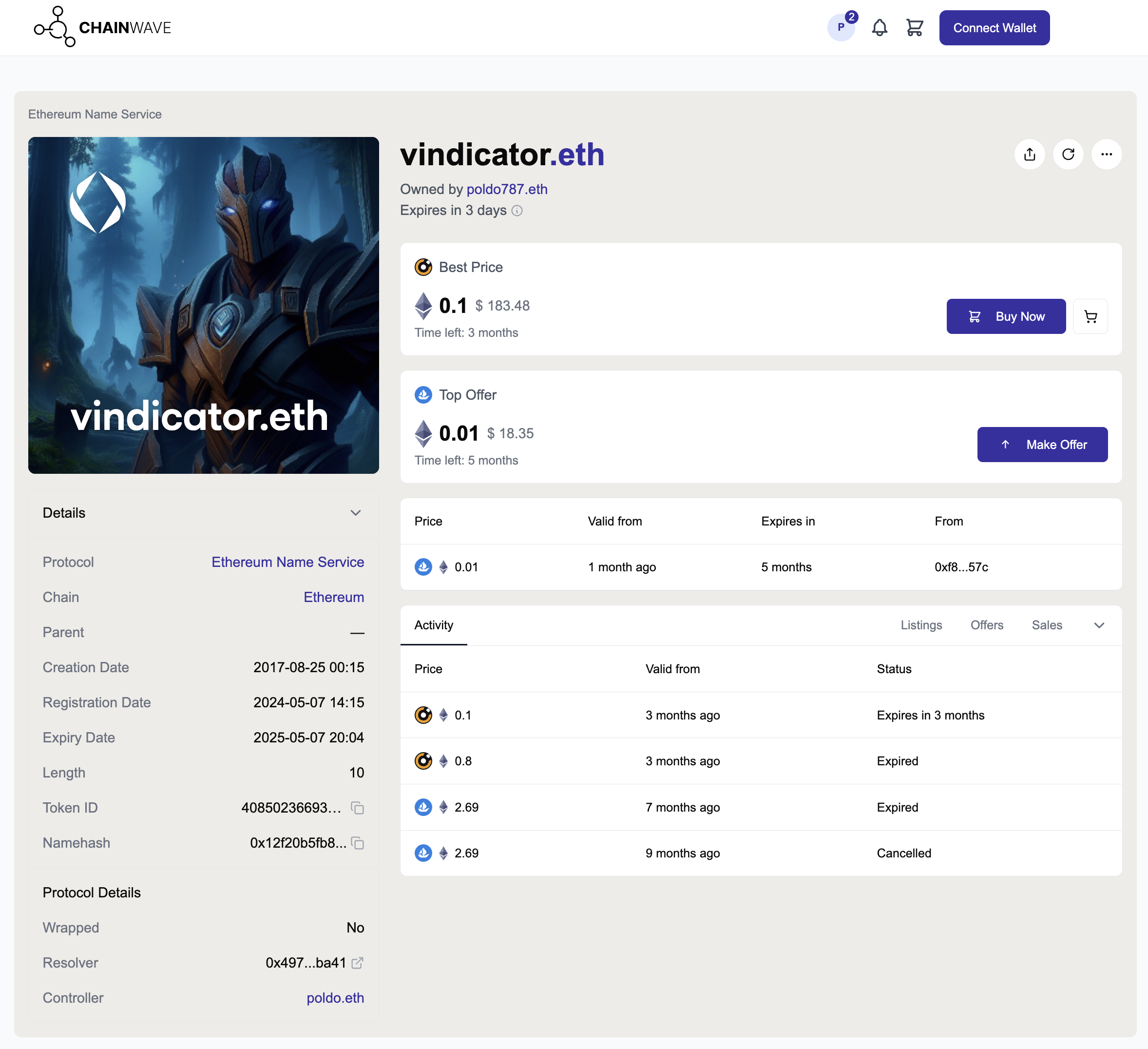This screenshot has height=1049, width=1148.
Task: Click 5 months expiry in offers table
Action: tap(786, 567)
